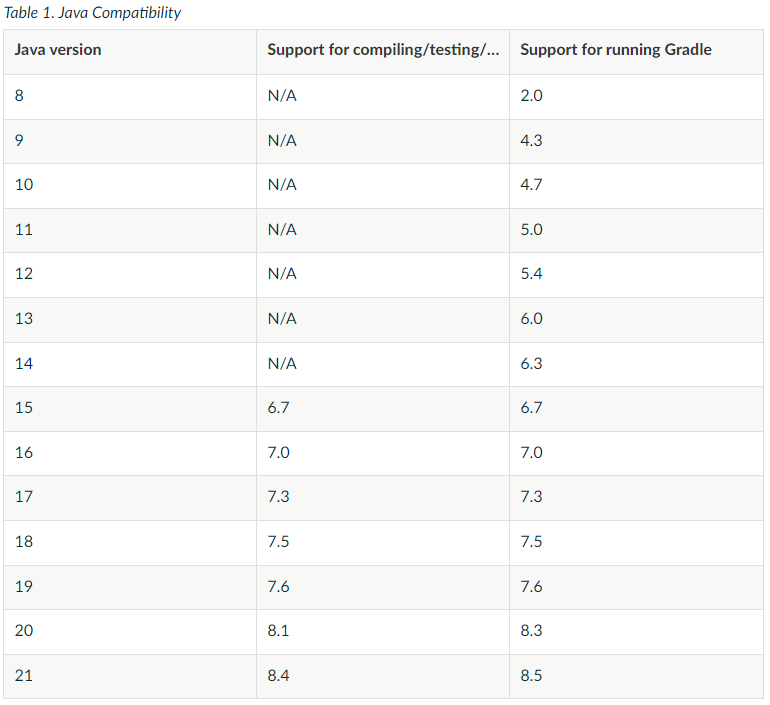Click the 8.3 running Gradle cell

pos(636,631)
